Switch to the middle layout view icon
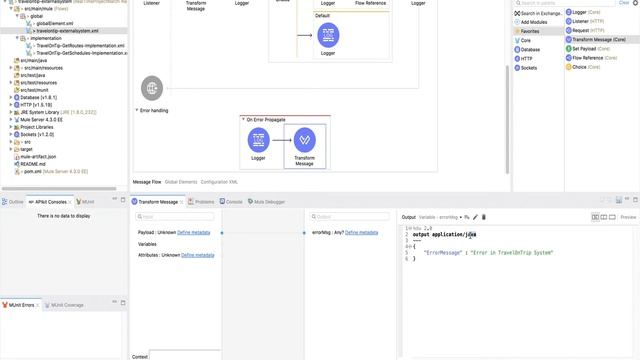 [604, 217]
